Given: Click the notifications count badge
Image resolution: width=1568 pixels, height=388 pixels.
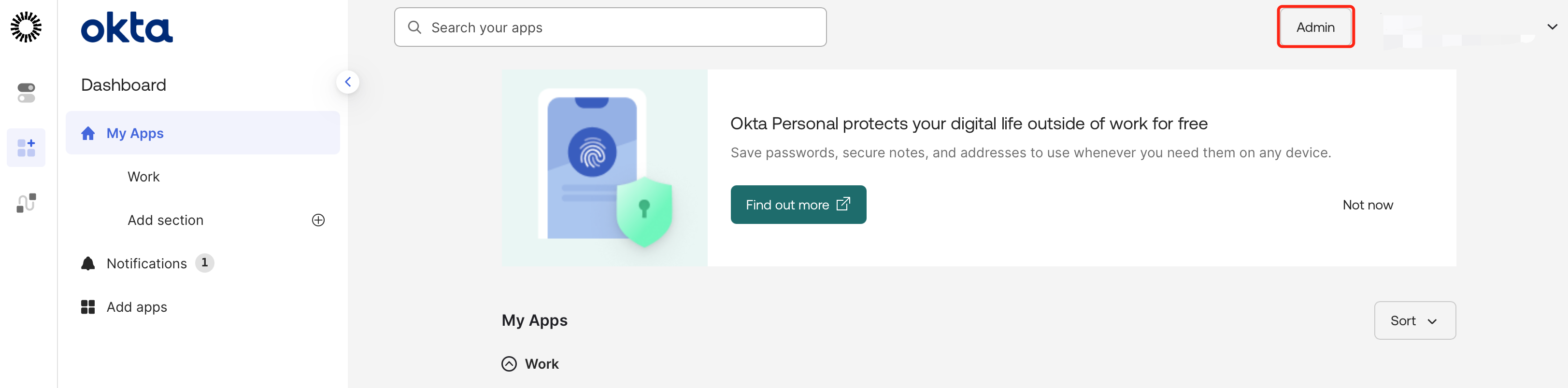Looking at the screenshot, I should [x=204, y=263].
